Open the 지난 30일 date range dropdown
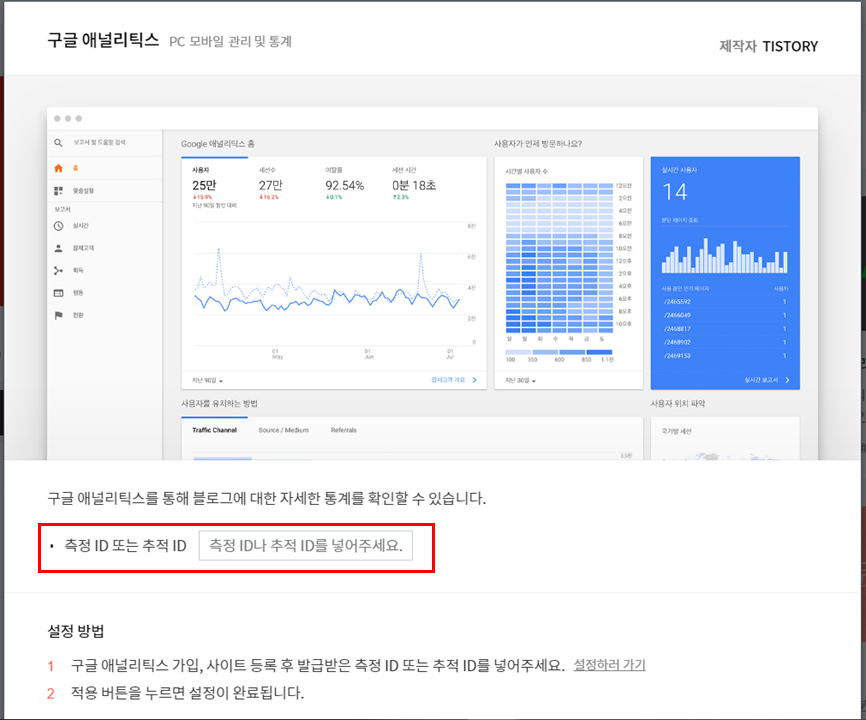Image resolution: width=866 pixels, height=720 pixels. pyautogui.click(x=520, y=380)
